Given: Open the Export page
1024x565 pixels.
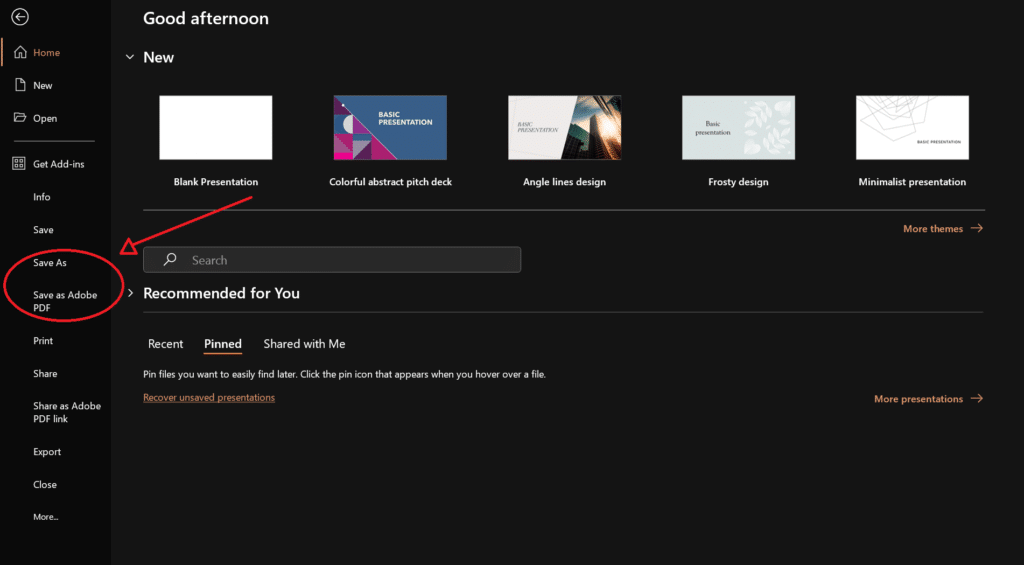Looking at the screenshot, I should (x=47, y=451).
